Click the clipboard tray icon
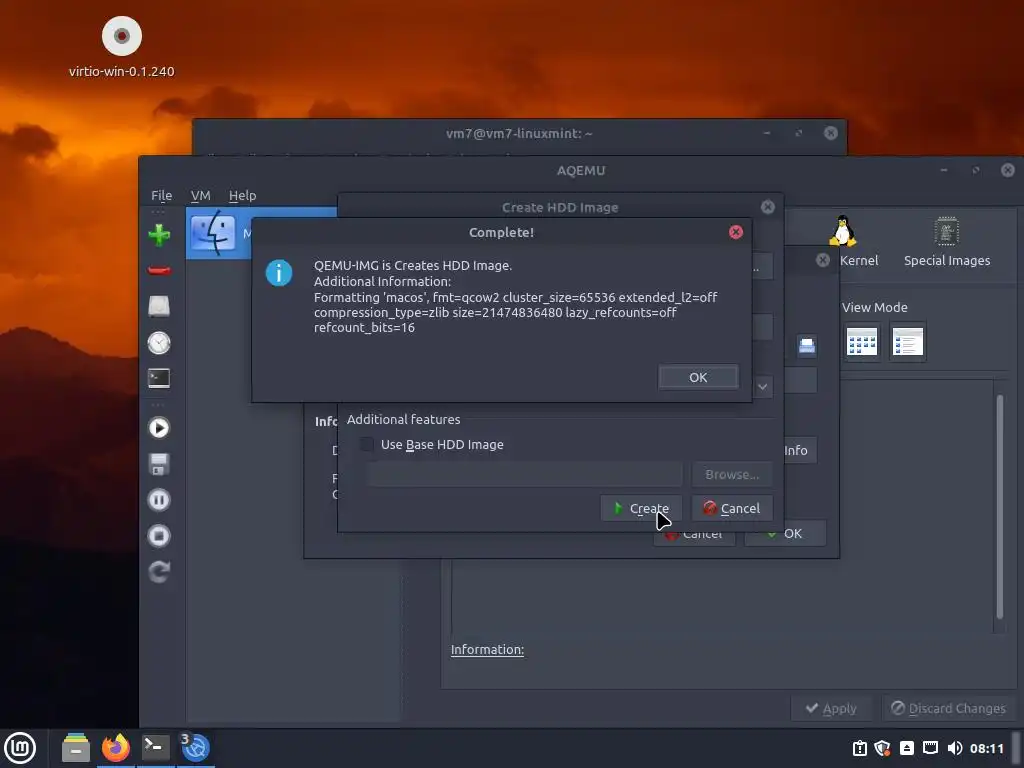1024x768 pixels. (859, 748)
